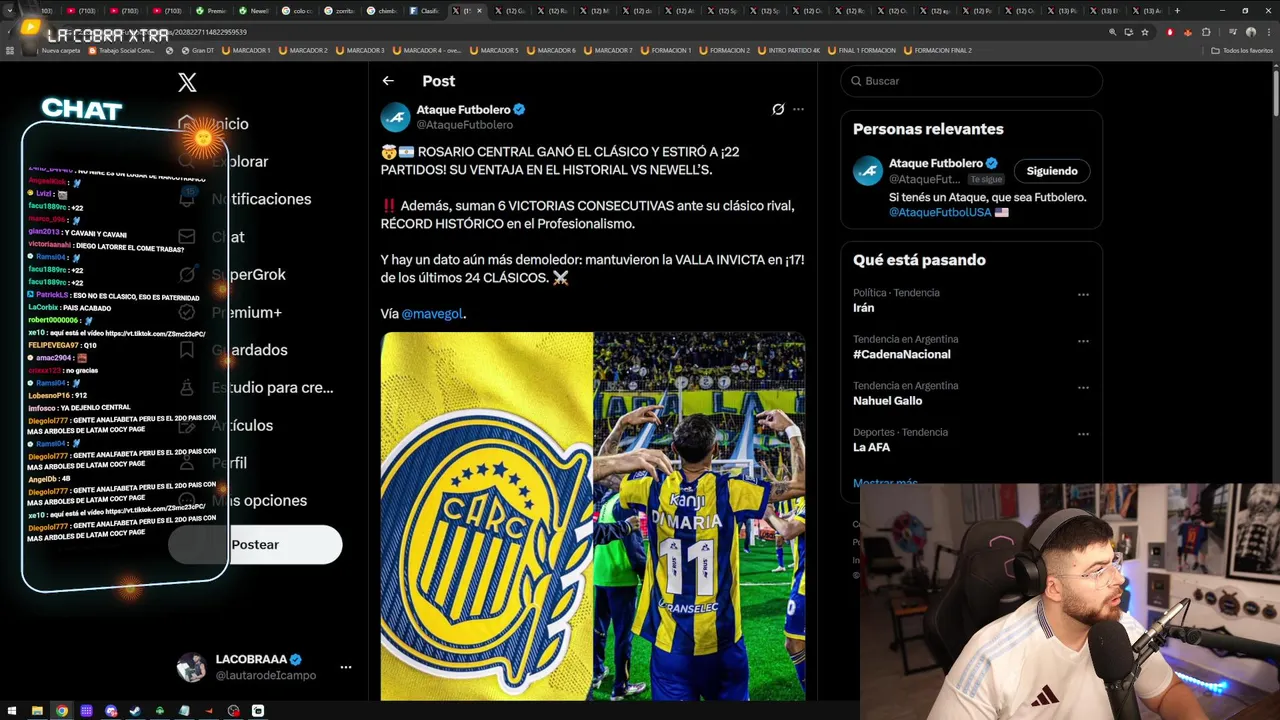This screenshot has height=720, width=1280.
Task: Follow the @mavegol mention link
Action: 432,313
